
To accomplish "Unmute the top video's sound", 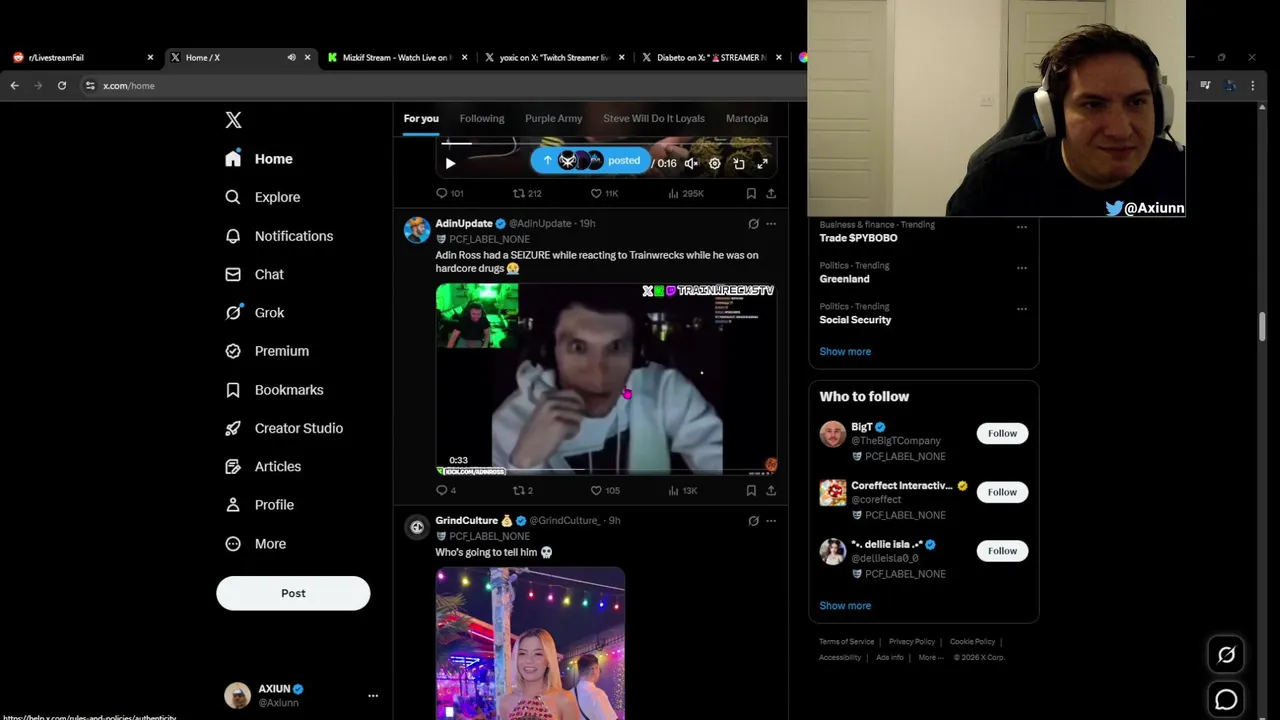I will point(691,163).
